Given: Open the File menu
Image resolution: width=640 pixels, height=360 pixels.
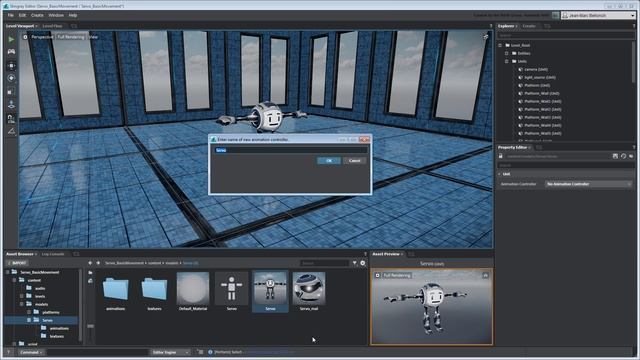Looking at the screenshot, I should click(x=11, y=15).
